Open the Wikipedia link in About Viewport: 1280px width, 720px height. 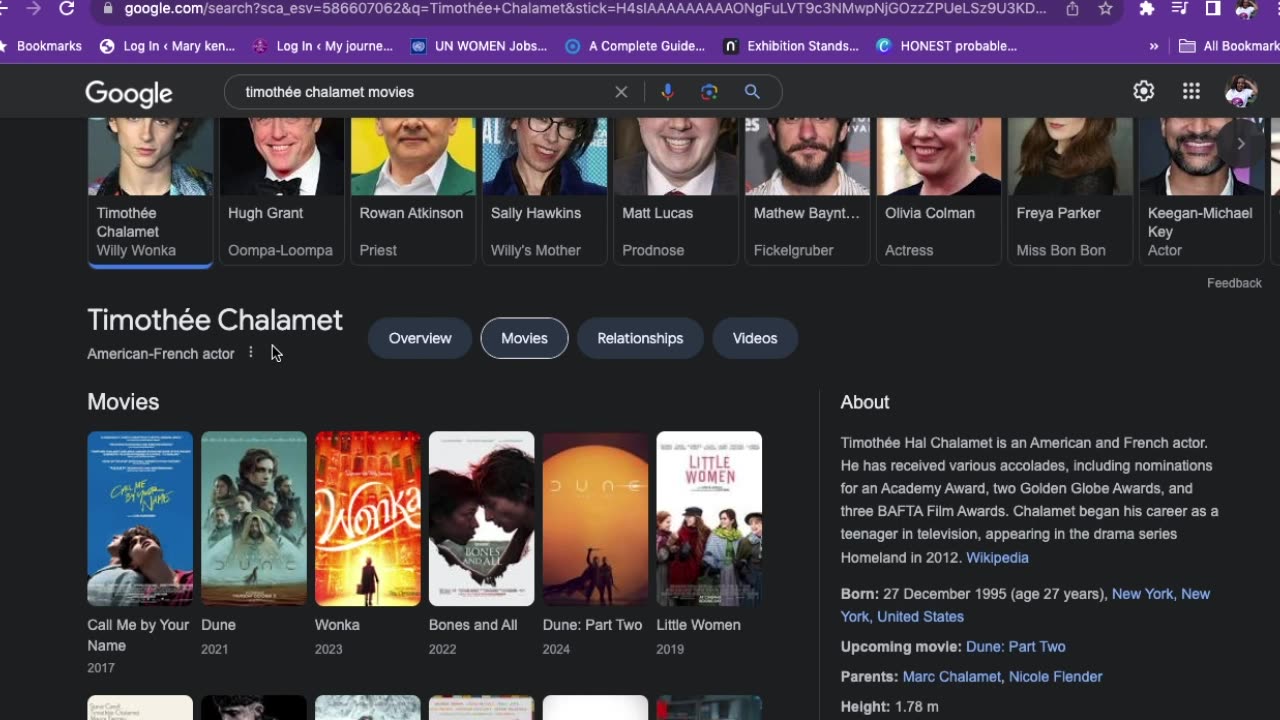click(997, 558)
